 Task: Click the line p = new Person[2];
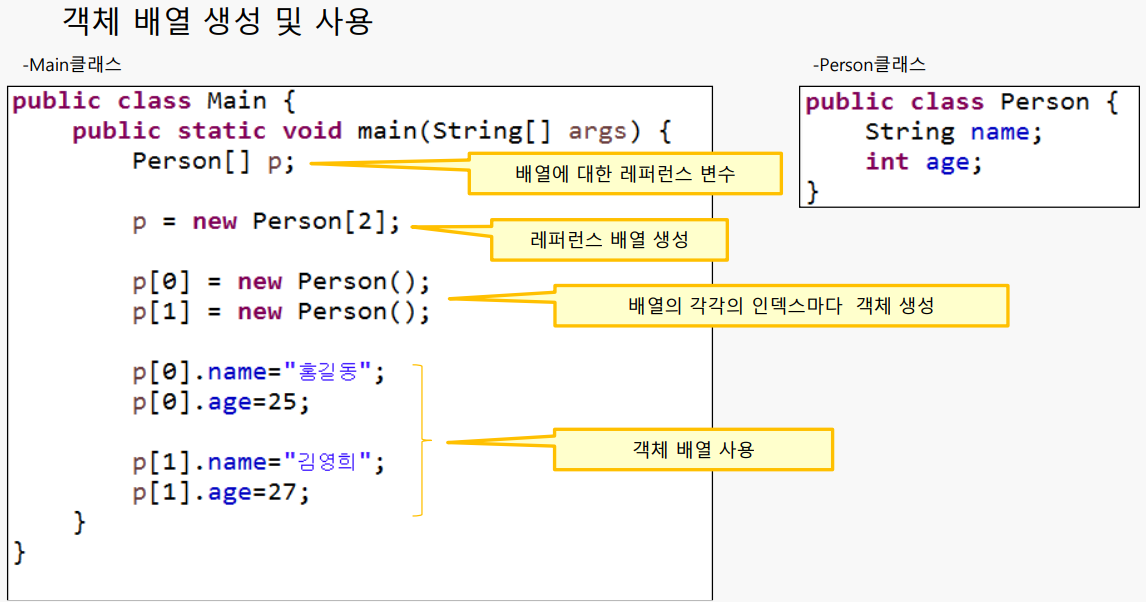[267, 221]
